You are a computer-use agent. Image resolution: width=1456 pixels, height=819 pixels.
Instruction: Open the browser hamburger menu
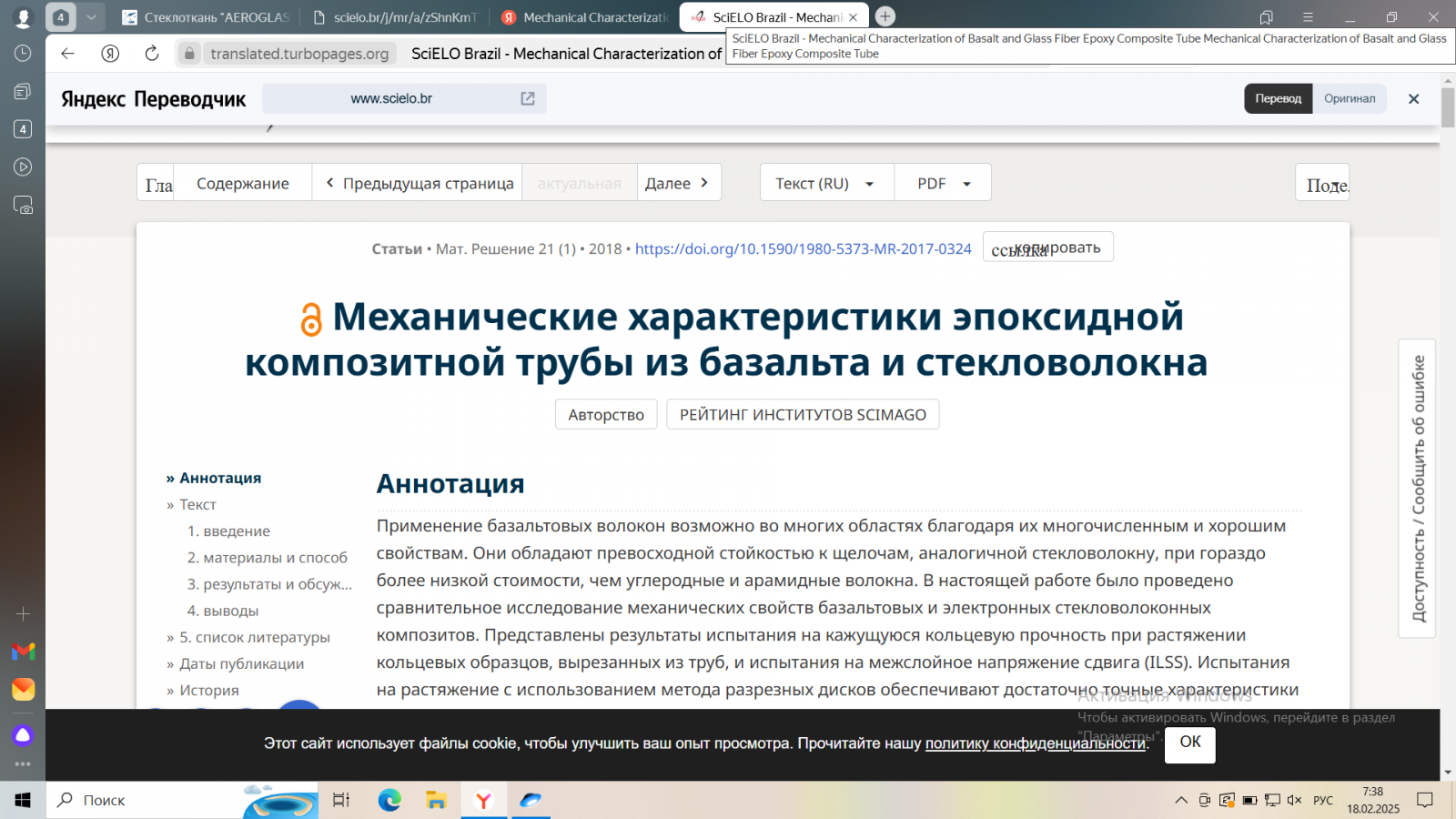[x=1308, y=17]
